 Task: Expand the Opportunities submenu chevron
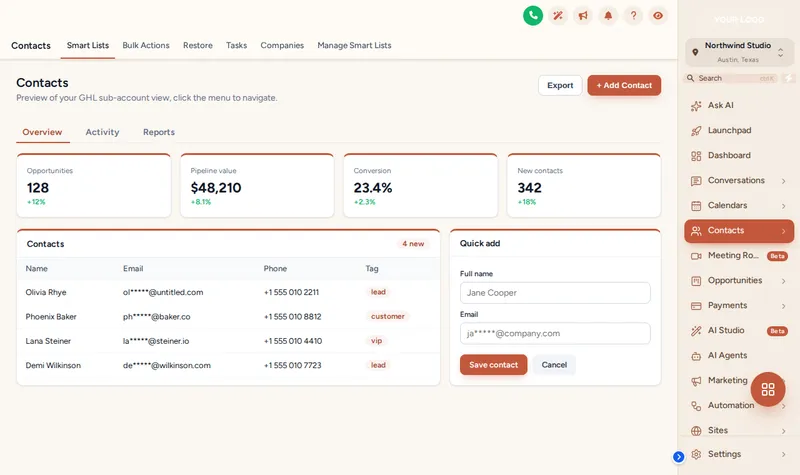(x=783, y=281)
